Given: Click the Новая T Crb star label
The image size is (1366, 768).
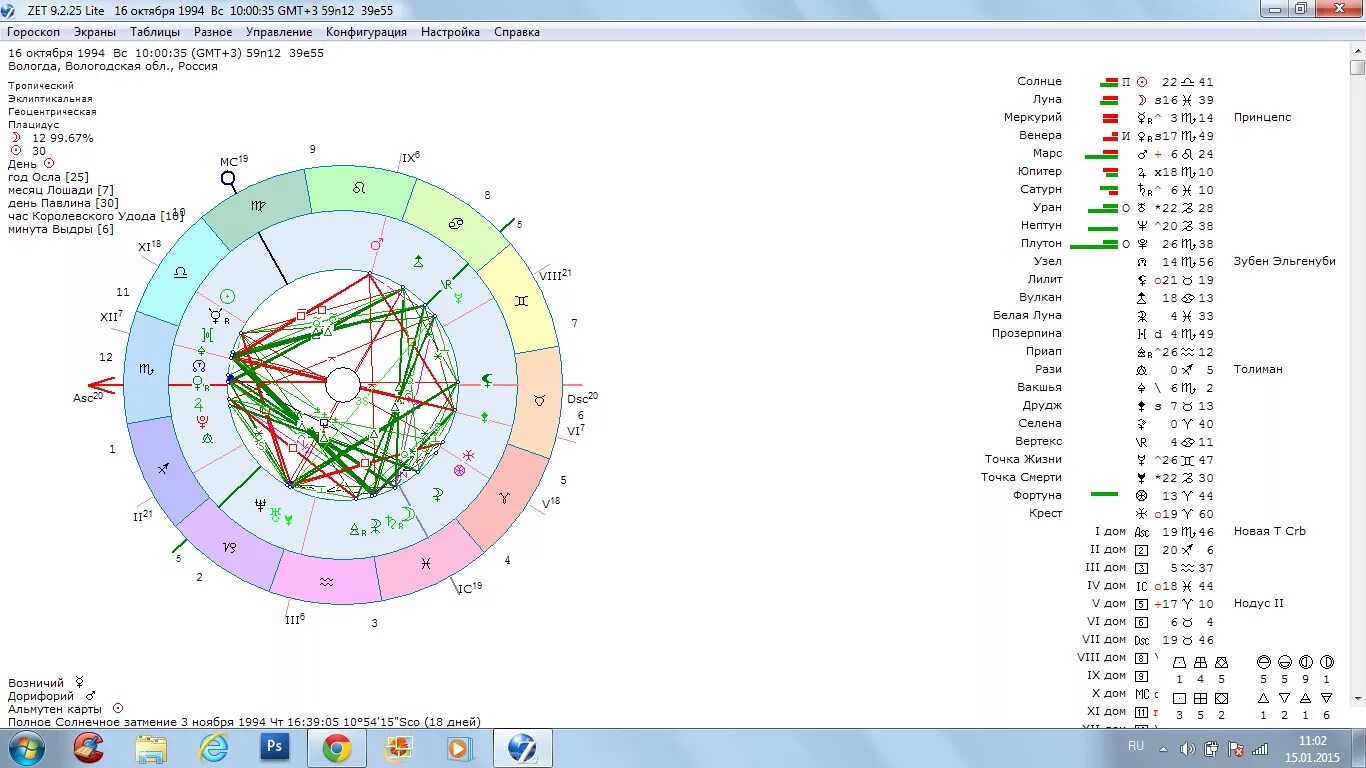Looking at the screenshot, I should click(1270, 531).
